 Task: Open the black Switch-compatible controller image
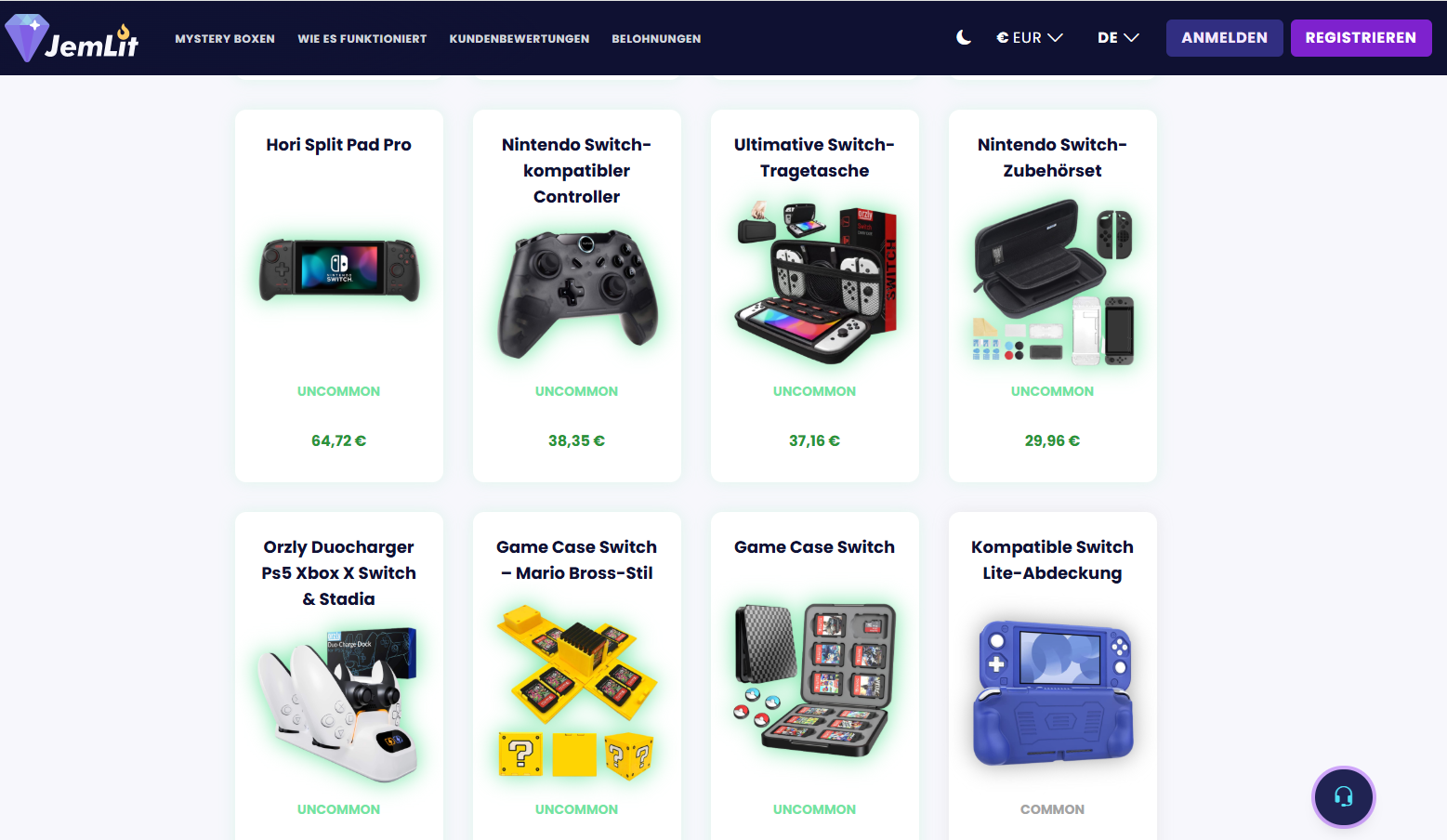[577, 295]
